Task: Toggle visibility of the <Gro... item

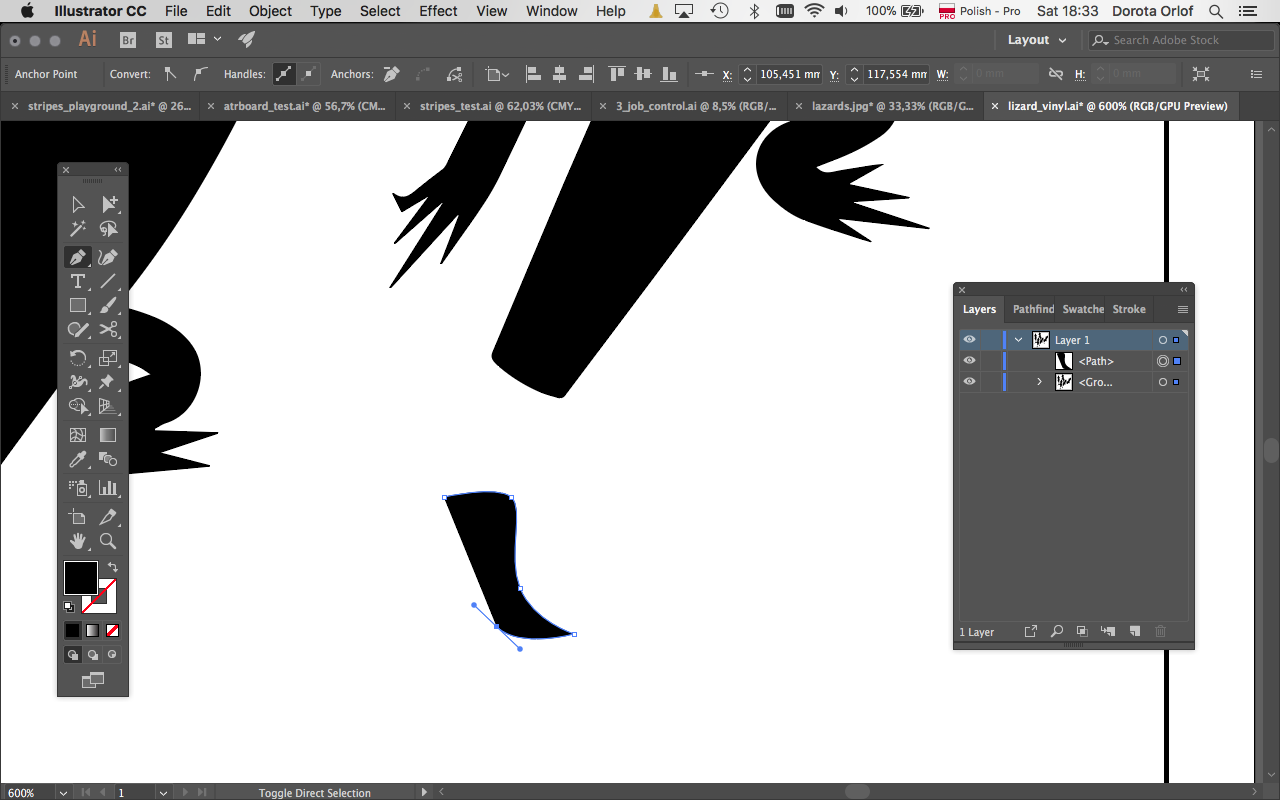Action: coord(969,382)
